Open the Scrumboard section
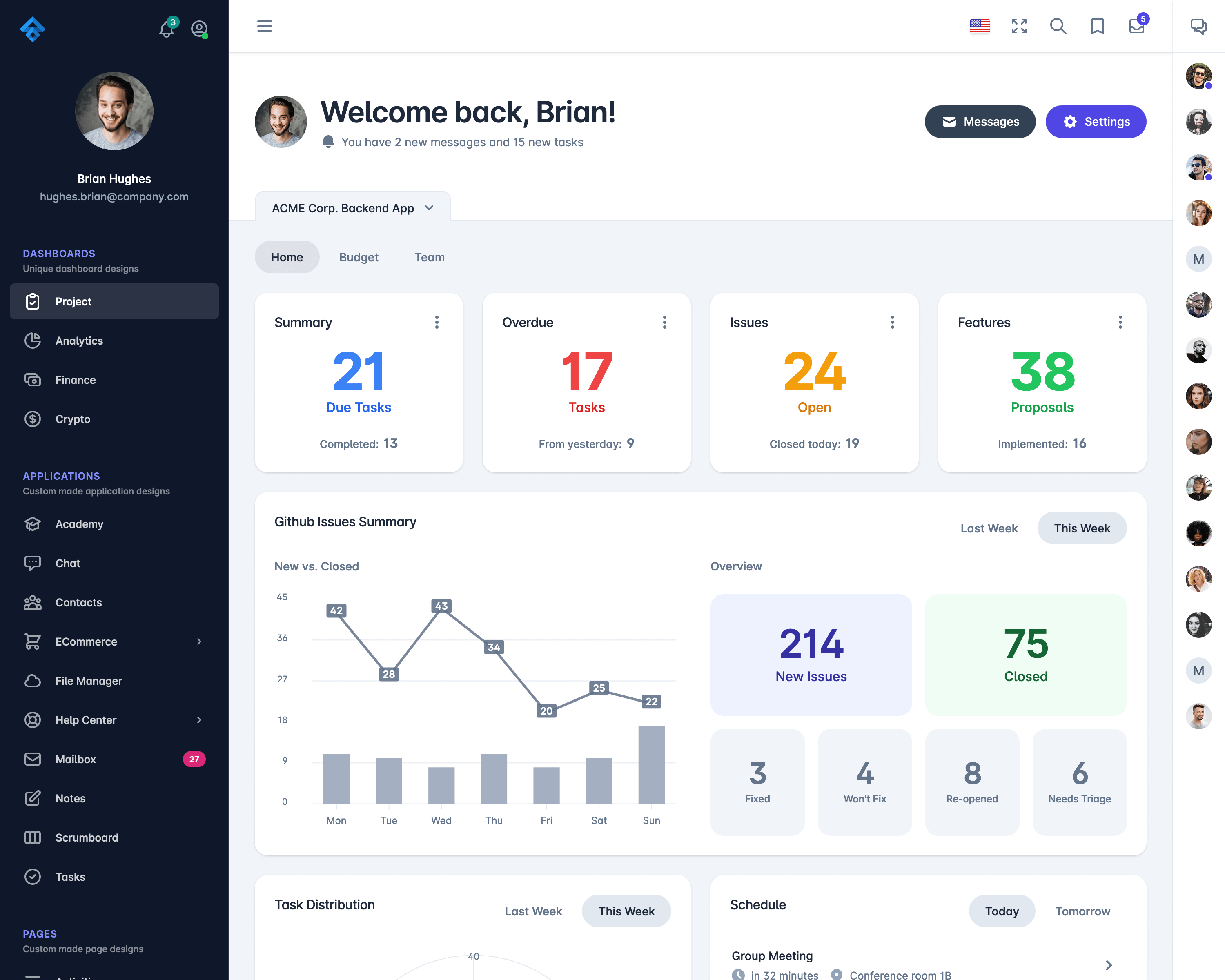This screenshot has height=980, width=1225. tap(87, 838)
